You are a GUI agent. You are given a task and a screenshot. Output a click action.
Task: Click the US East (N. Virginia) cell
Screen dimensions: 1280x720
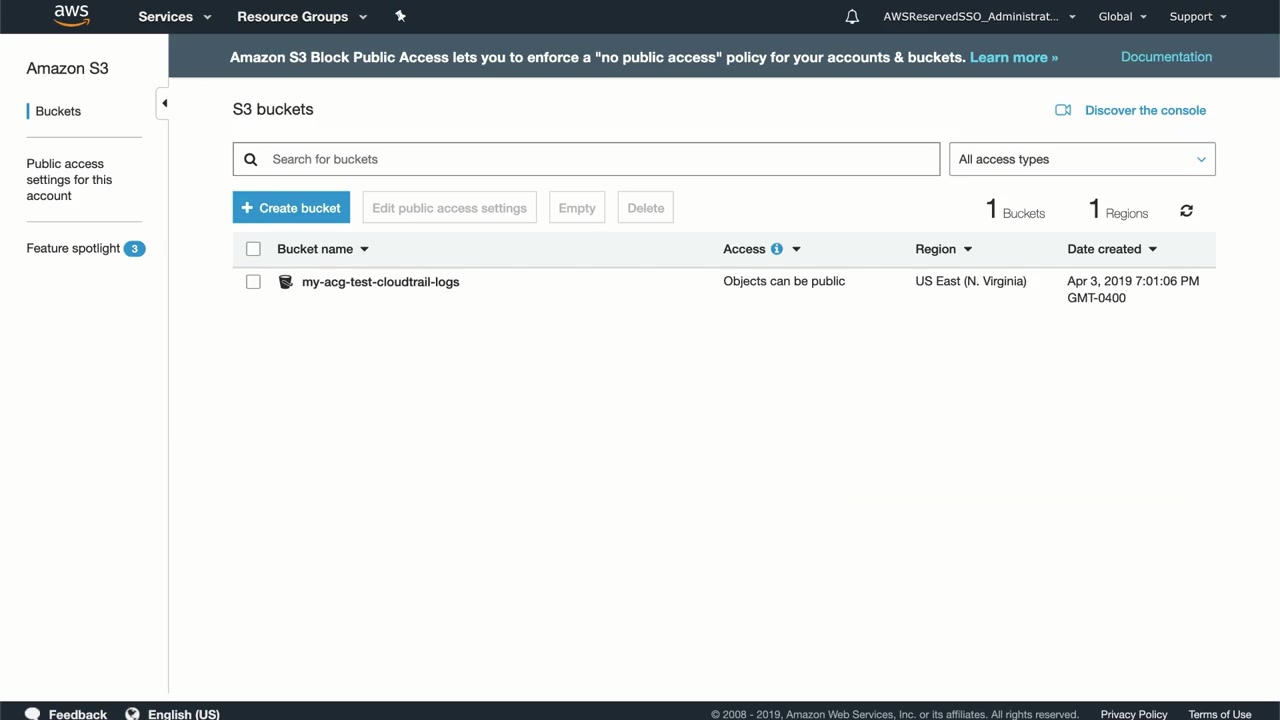[971, 281]
